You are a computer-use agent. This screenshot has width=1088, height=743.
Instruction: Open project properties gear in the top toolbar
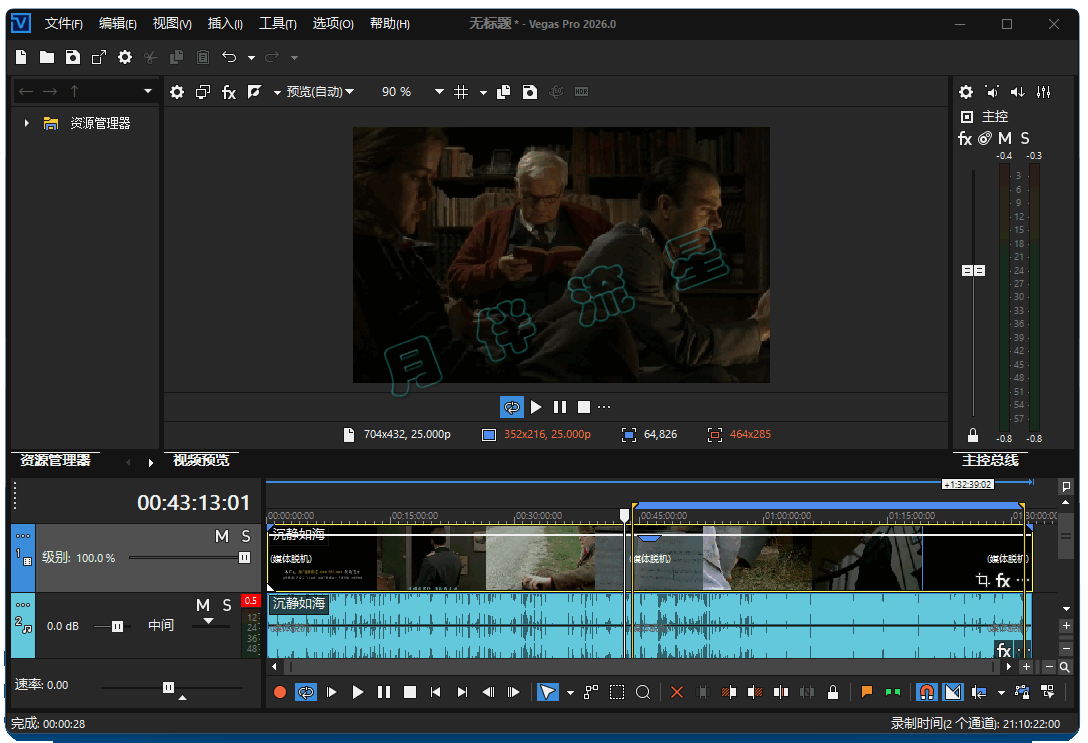point(125,58)
